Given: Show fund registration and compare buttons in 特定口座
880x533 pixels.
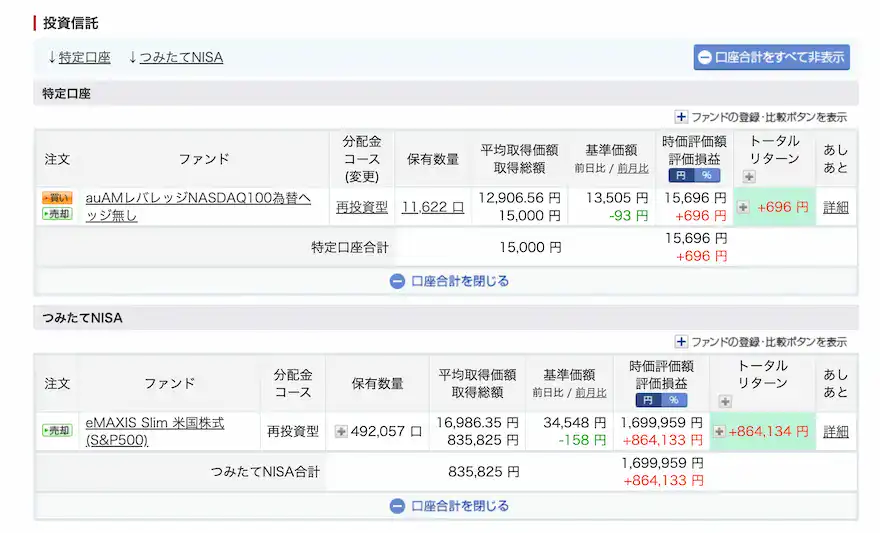Looking at the screenshot, I should 761,117.
